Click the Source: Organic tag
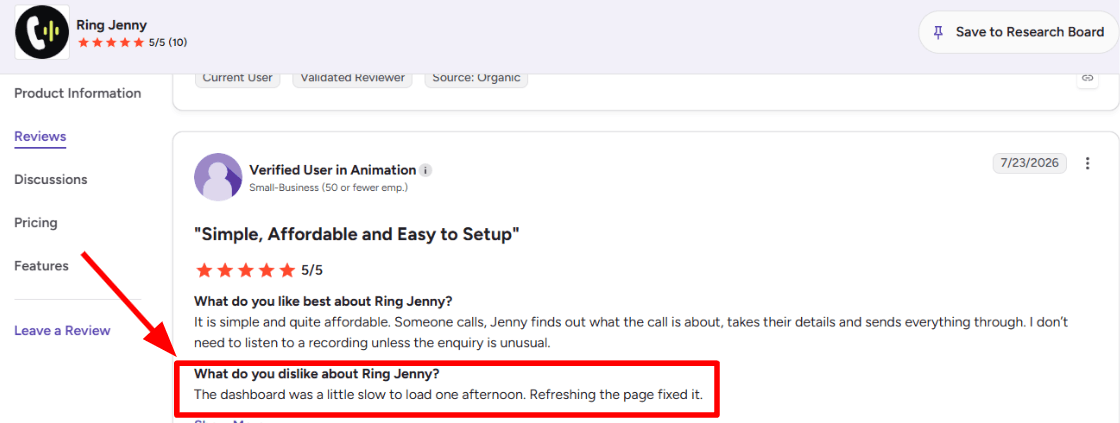 tap(476, 78)
